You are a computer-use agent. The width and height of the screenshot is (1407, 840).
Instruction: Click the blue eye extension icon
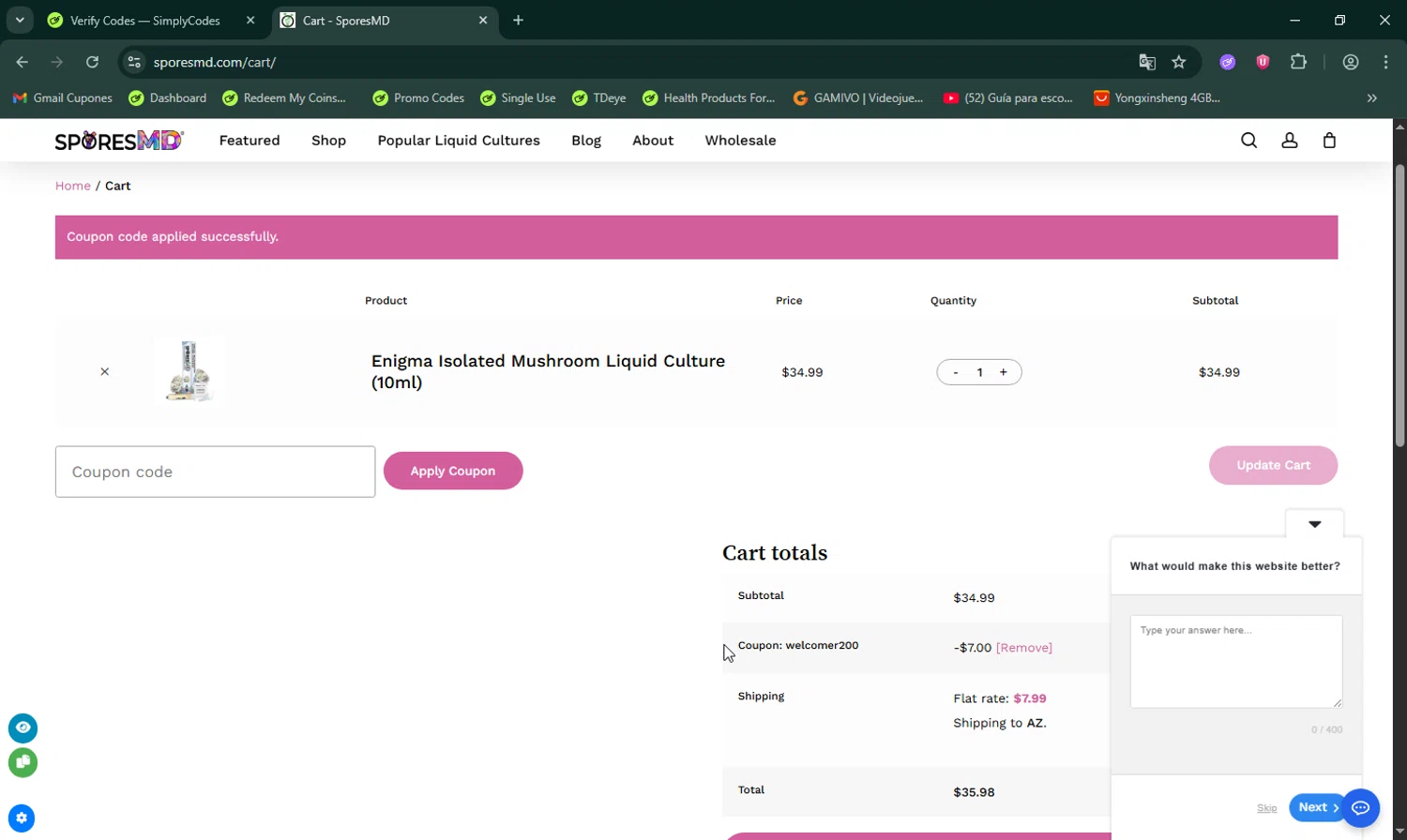[x=23, y=728]
